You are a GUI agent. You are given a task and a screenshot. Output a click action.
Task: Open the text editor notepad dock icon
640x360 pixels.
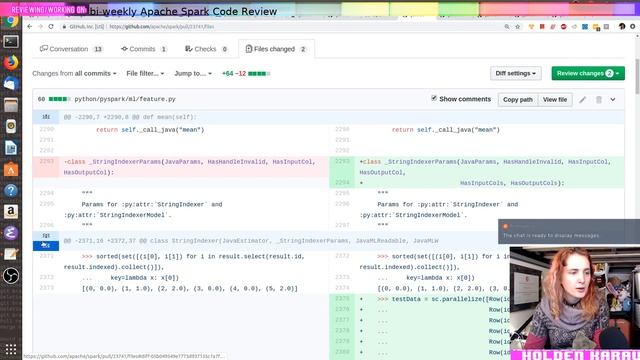pos(11,254)
